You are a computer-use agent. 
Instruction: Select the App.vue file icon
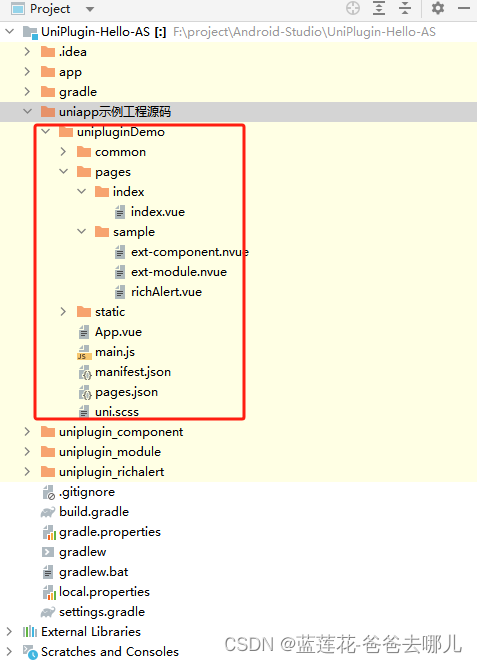tap(84, 332)
